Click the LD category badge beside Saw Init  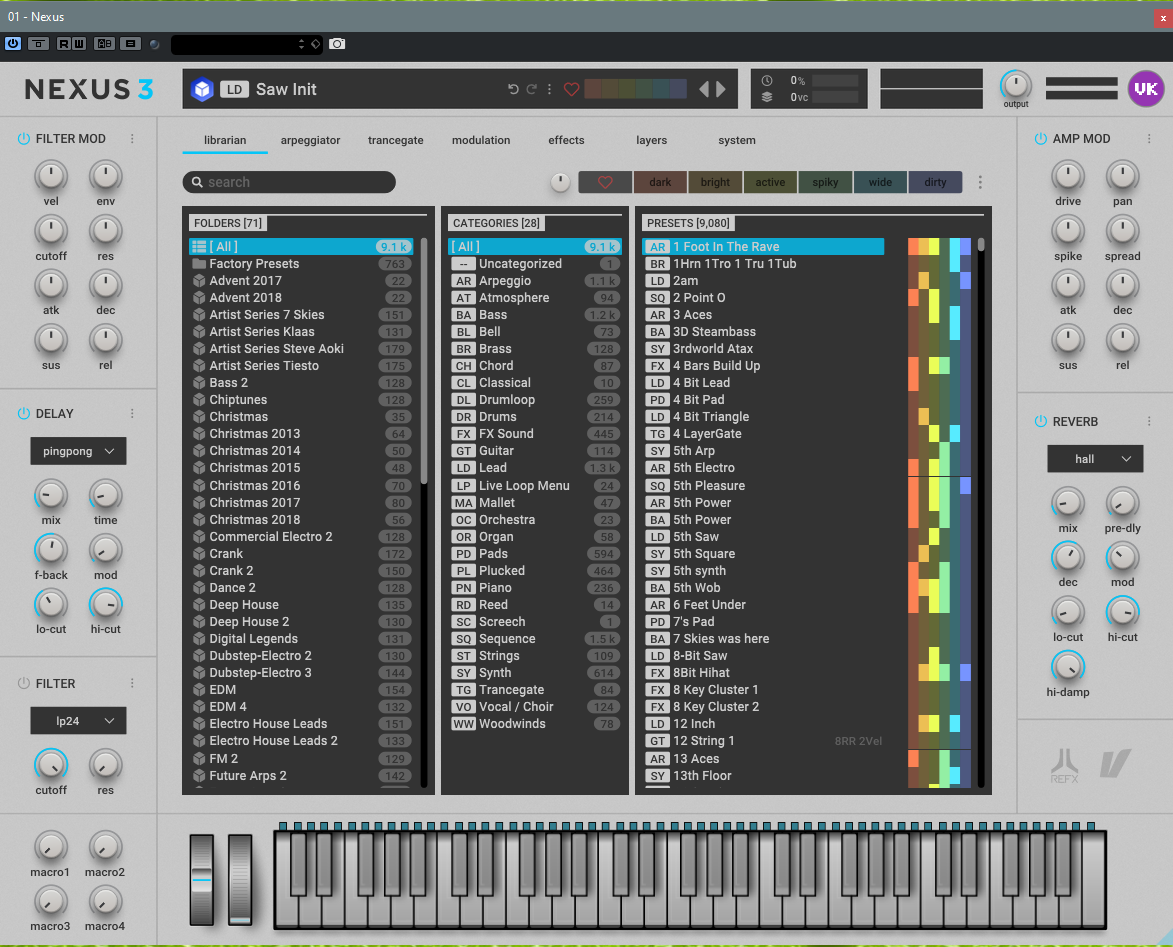click(234, 89)
